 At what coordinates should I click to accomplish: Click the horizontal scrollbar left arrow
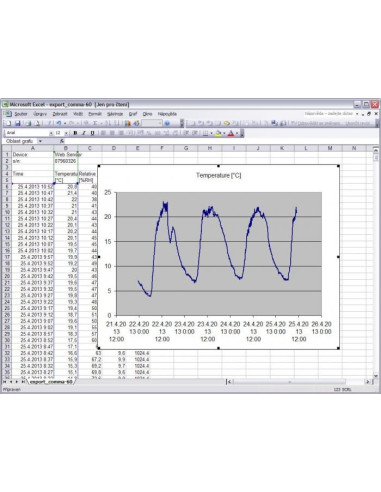pyautogui.click(x=229, y=382)
